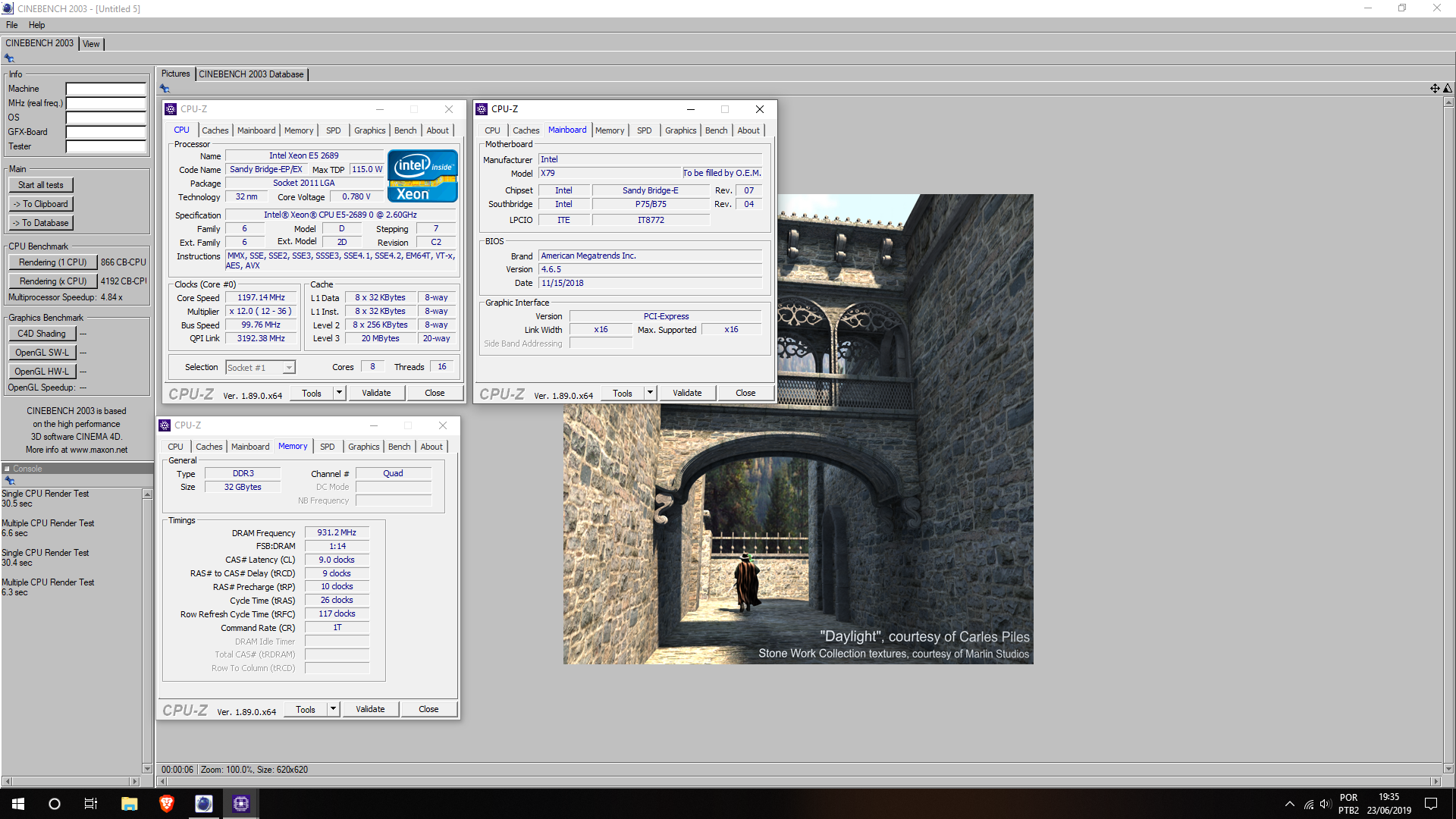Open the Socket #1 selection dropdown
The image size is (1456, 819).
(289, 368)
